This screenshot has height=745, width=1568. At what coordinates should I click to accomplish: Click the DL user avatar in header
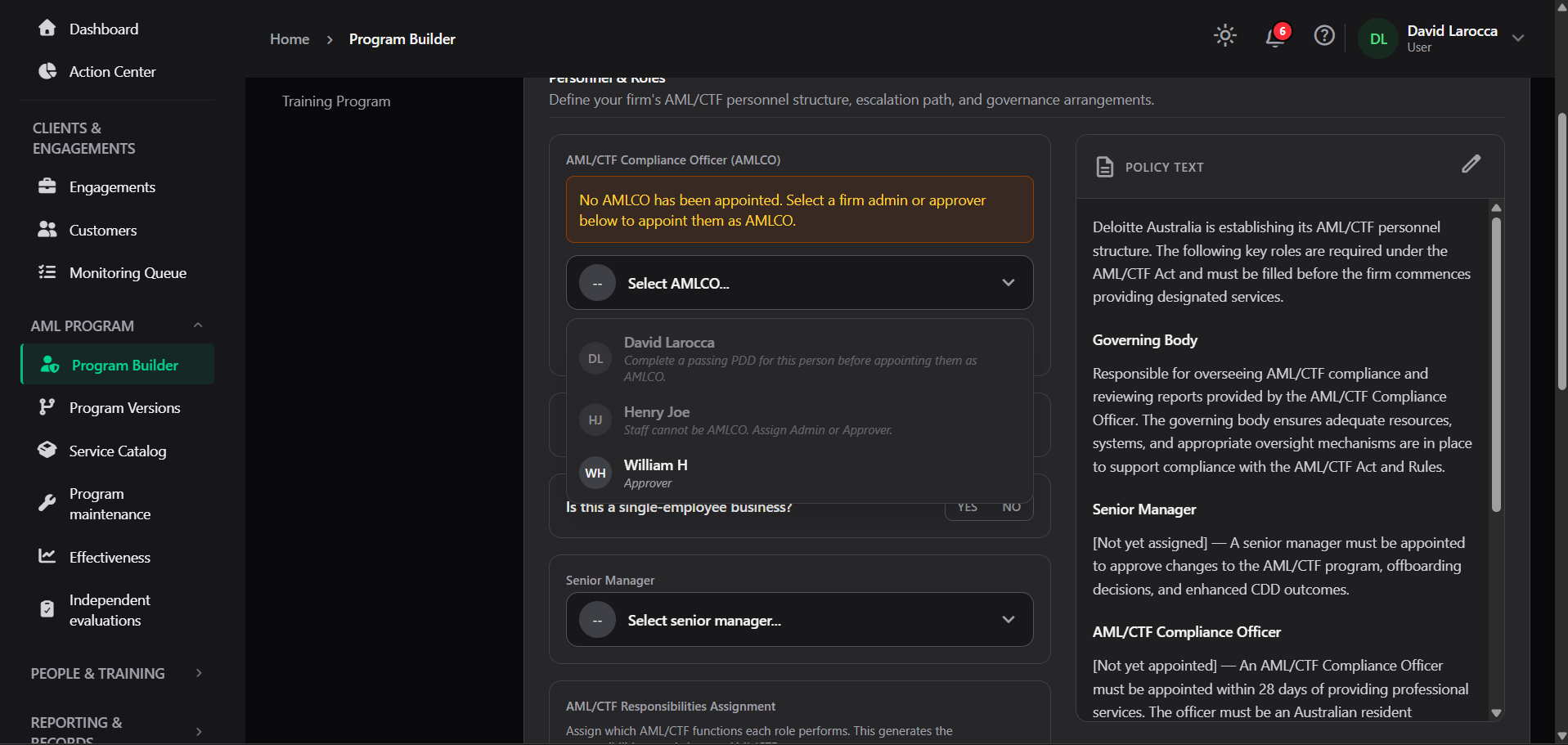coord(1378,38)
